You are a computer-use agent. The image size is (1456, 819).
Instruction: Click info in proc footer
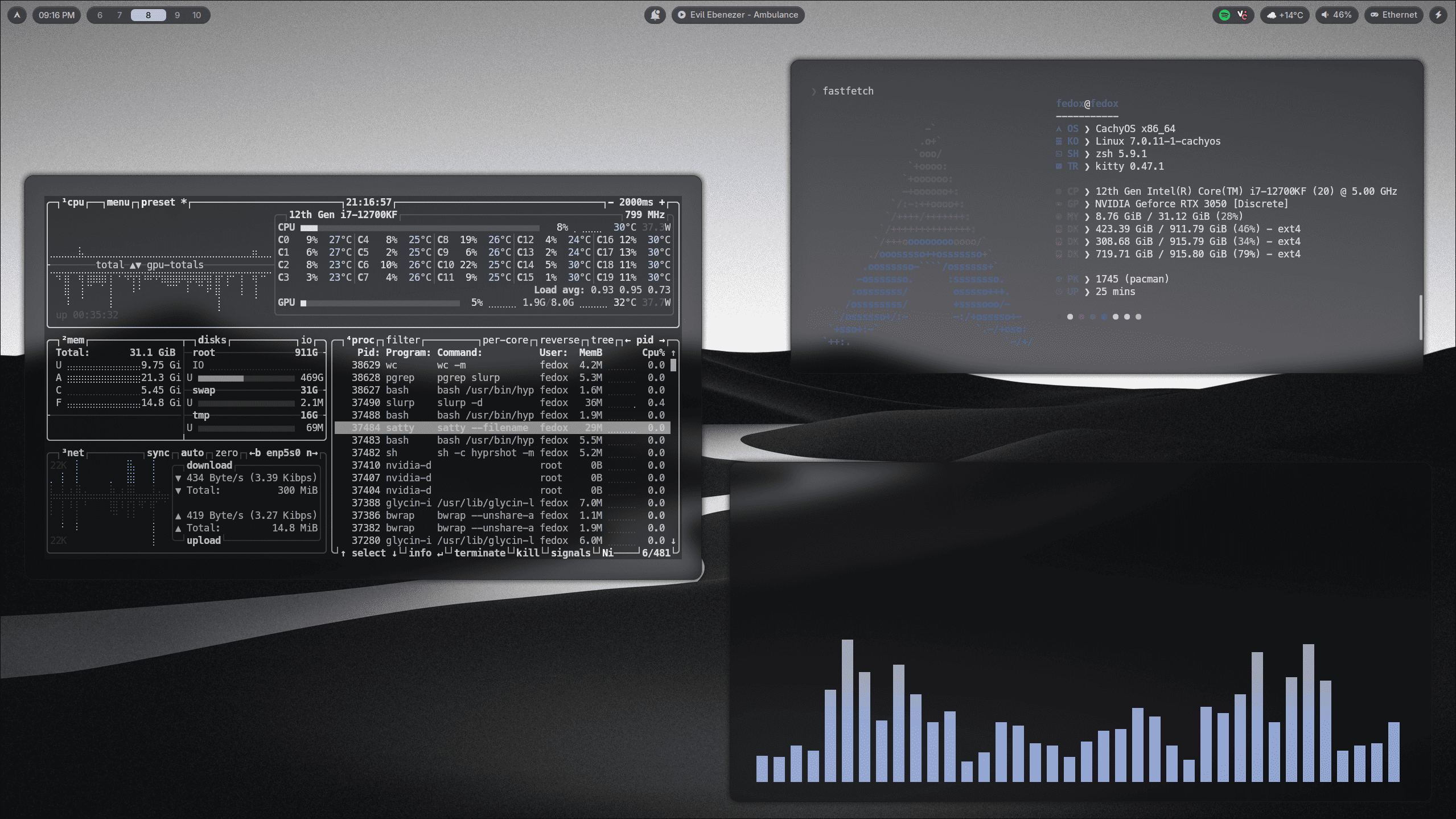[x=420, y=553]
